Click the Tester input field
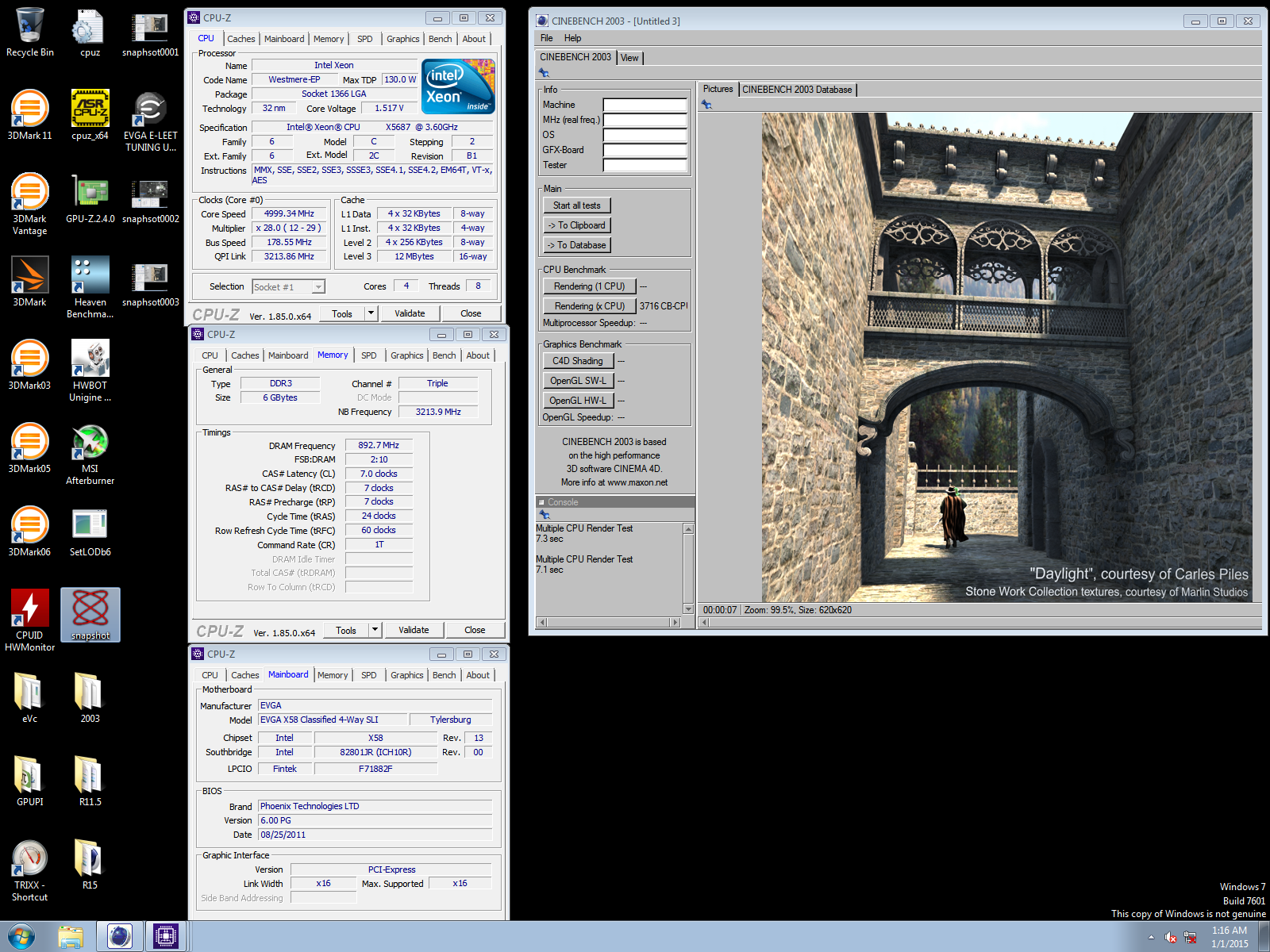Image resolution: width=1270 pixels, height=952 pixels. point(645,165)
